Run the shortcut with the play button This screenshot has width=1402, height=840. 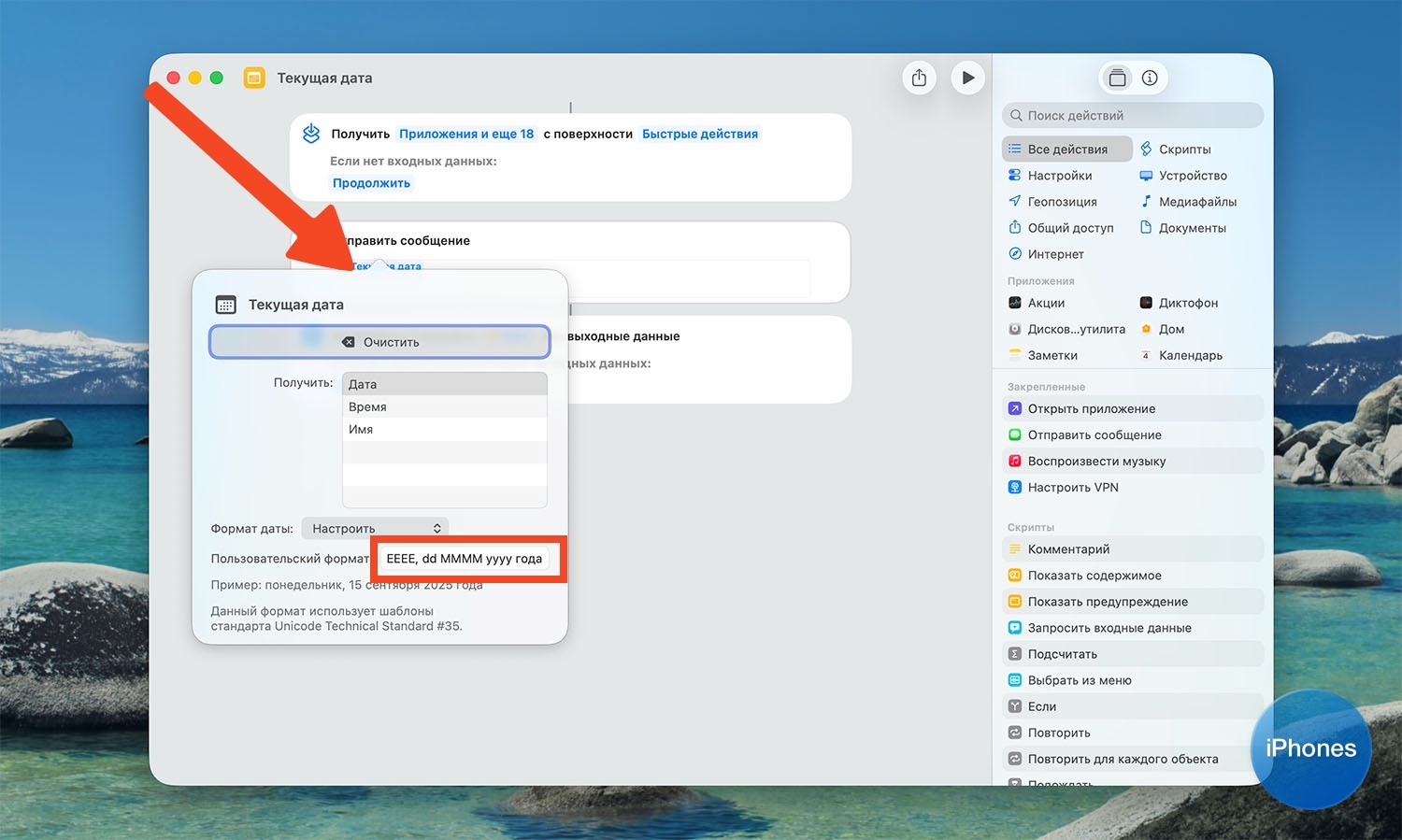(x=967, y=78)
